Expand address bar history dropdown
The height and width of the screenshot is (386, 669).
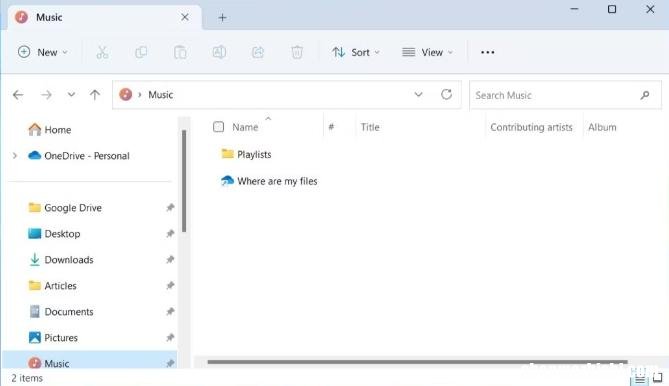click(x=418, y=94)
